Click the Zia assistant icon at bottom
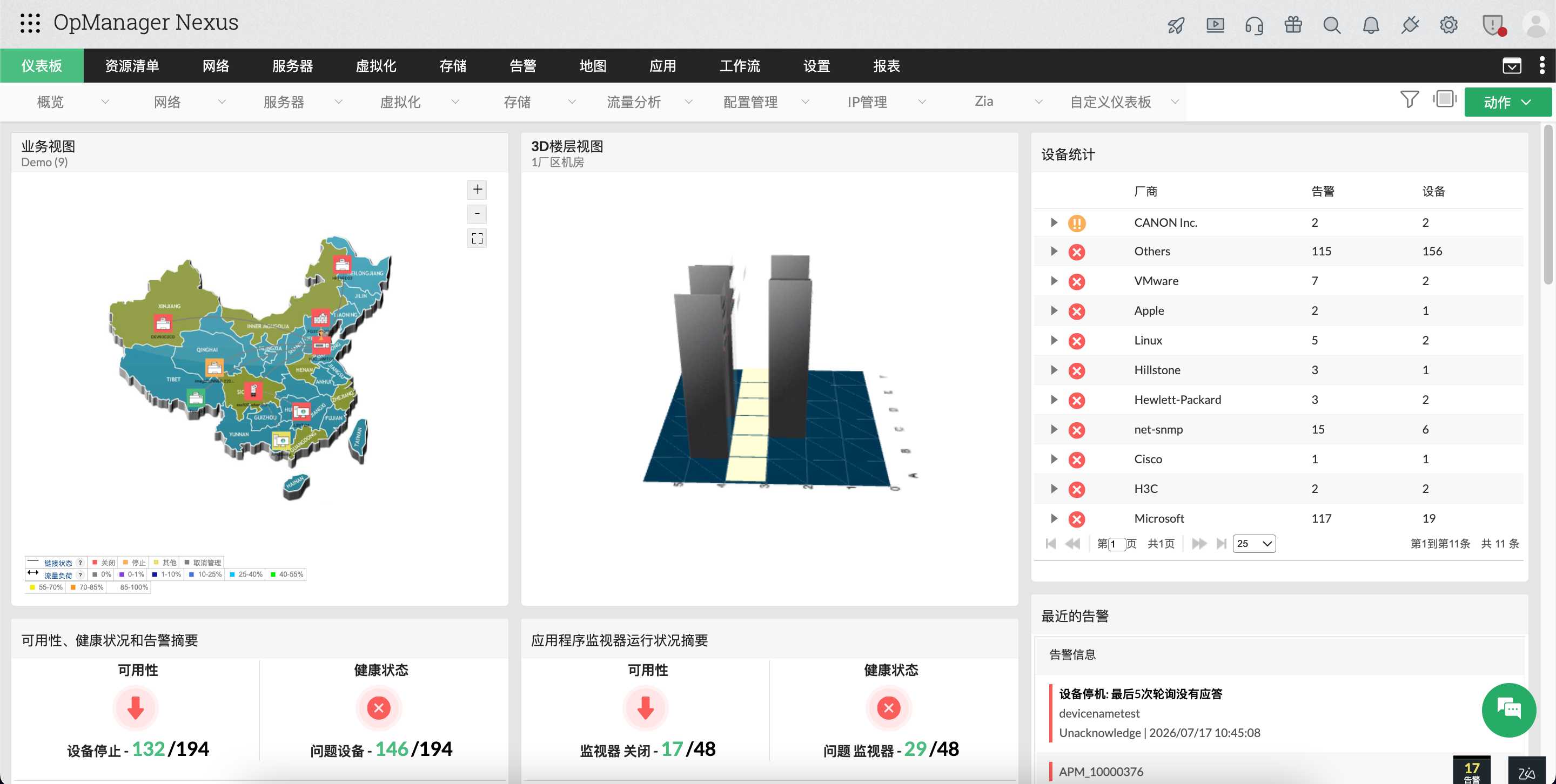 tap(1526, 772)
